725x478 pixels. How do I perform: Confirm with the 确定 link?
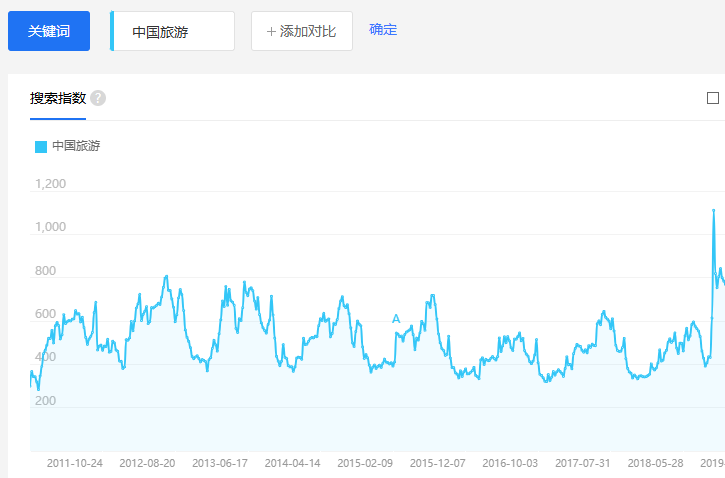[x=383, y=30]
